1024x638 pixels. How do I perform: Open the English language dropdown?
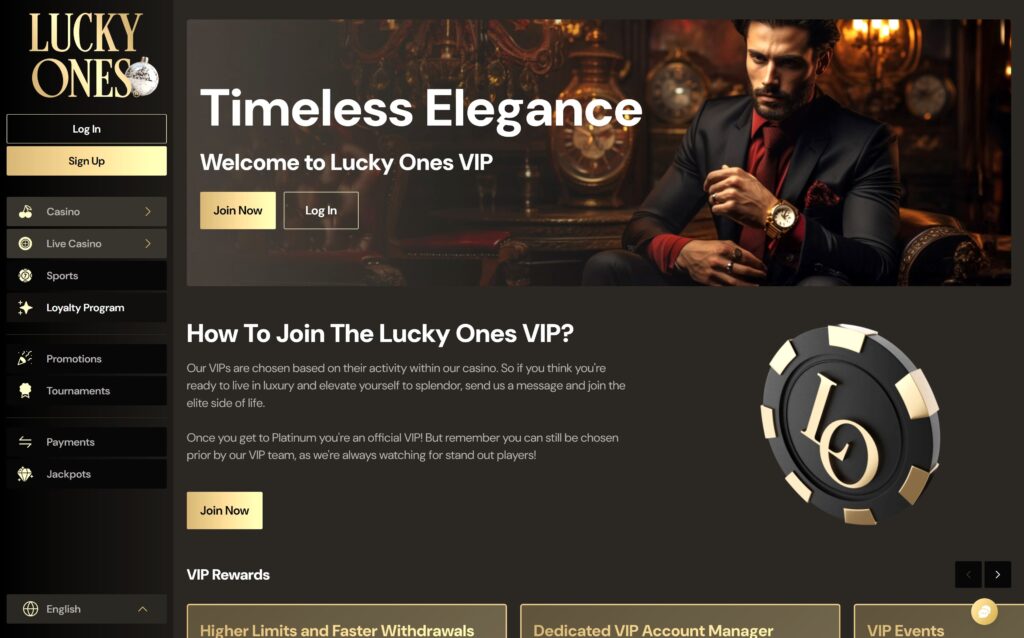pos(86,609)
